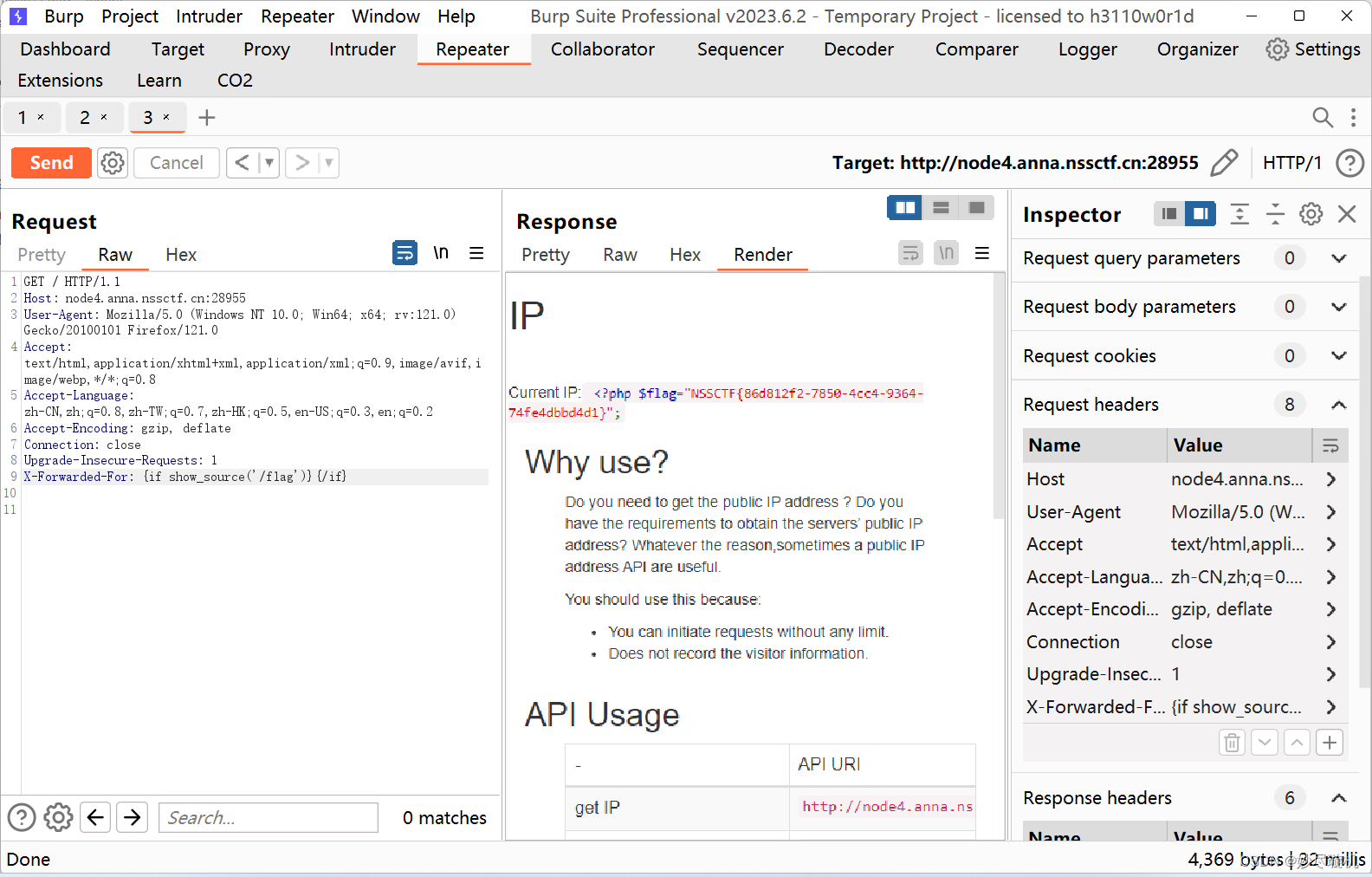Open the Window menu
The height and width of the screenshot is (877, 1372).
pyautogui.click(x=385, y=16)
